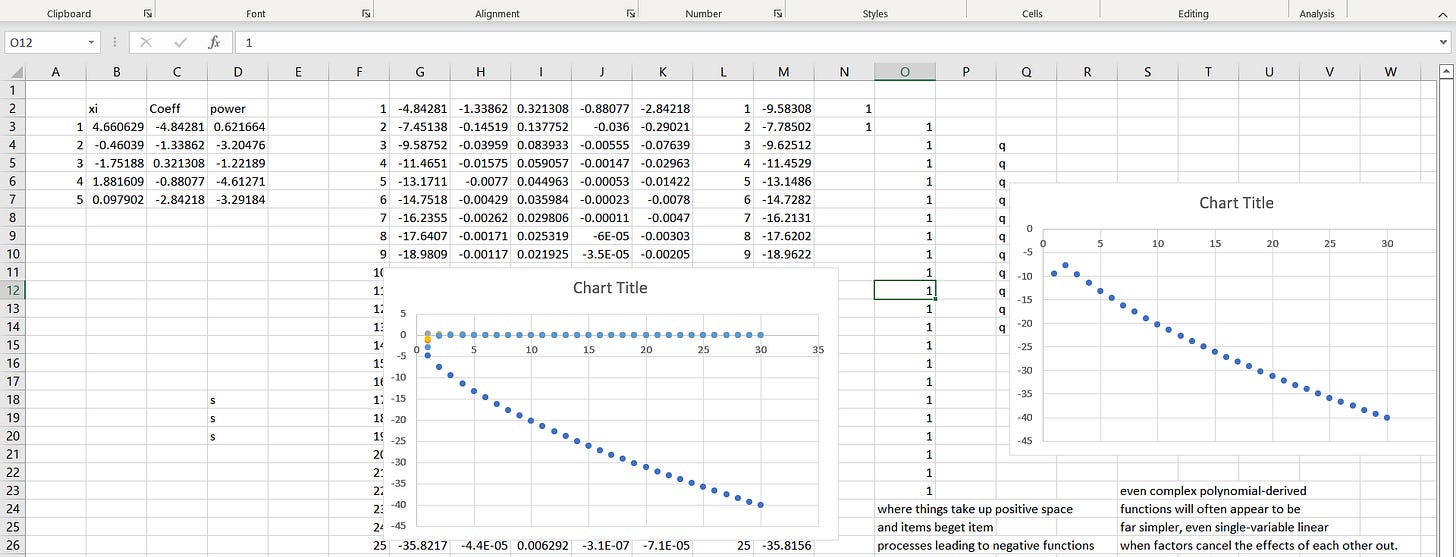The width and height of the screenshot is (1456, 557).
Task: Open the Alignment settings dialog launcher
Action: tap(631, 14)
